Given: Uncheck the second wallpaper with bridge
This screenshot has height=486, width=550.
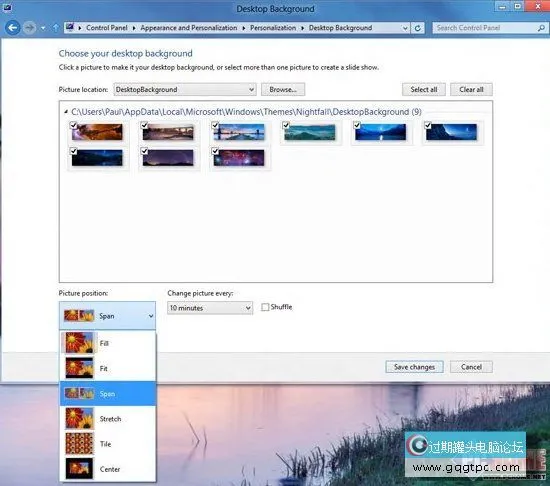Looking at the screenshot, I should [x=144, y=125].
